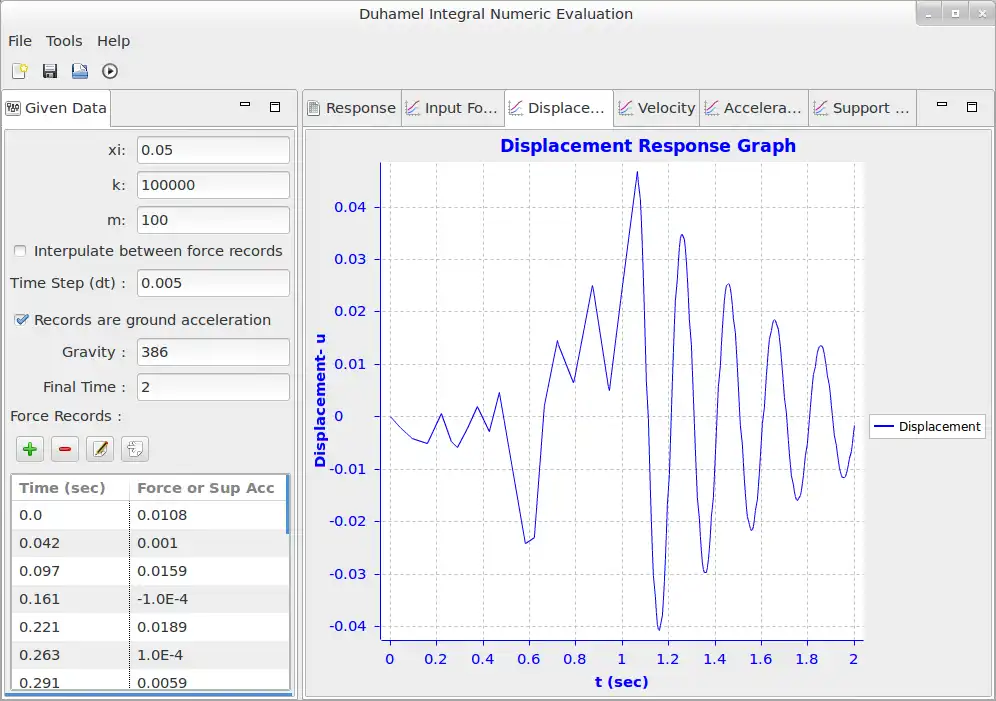This screenshot has height=701, width=996.
Task: Switch to the Response tab
Action: pos(351,108)
